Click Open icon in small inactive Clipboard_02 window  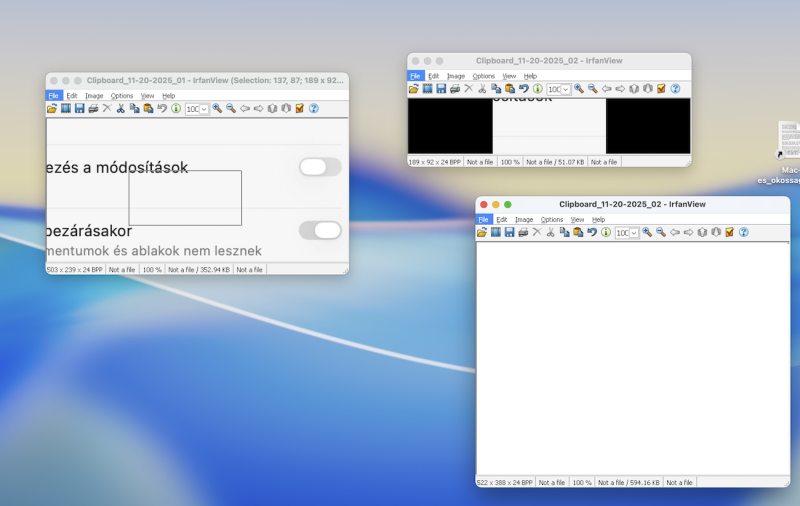(x=414, y=89)
